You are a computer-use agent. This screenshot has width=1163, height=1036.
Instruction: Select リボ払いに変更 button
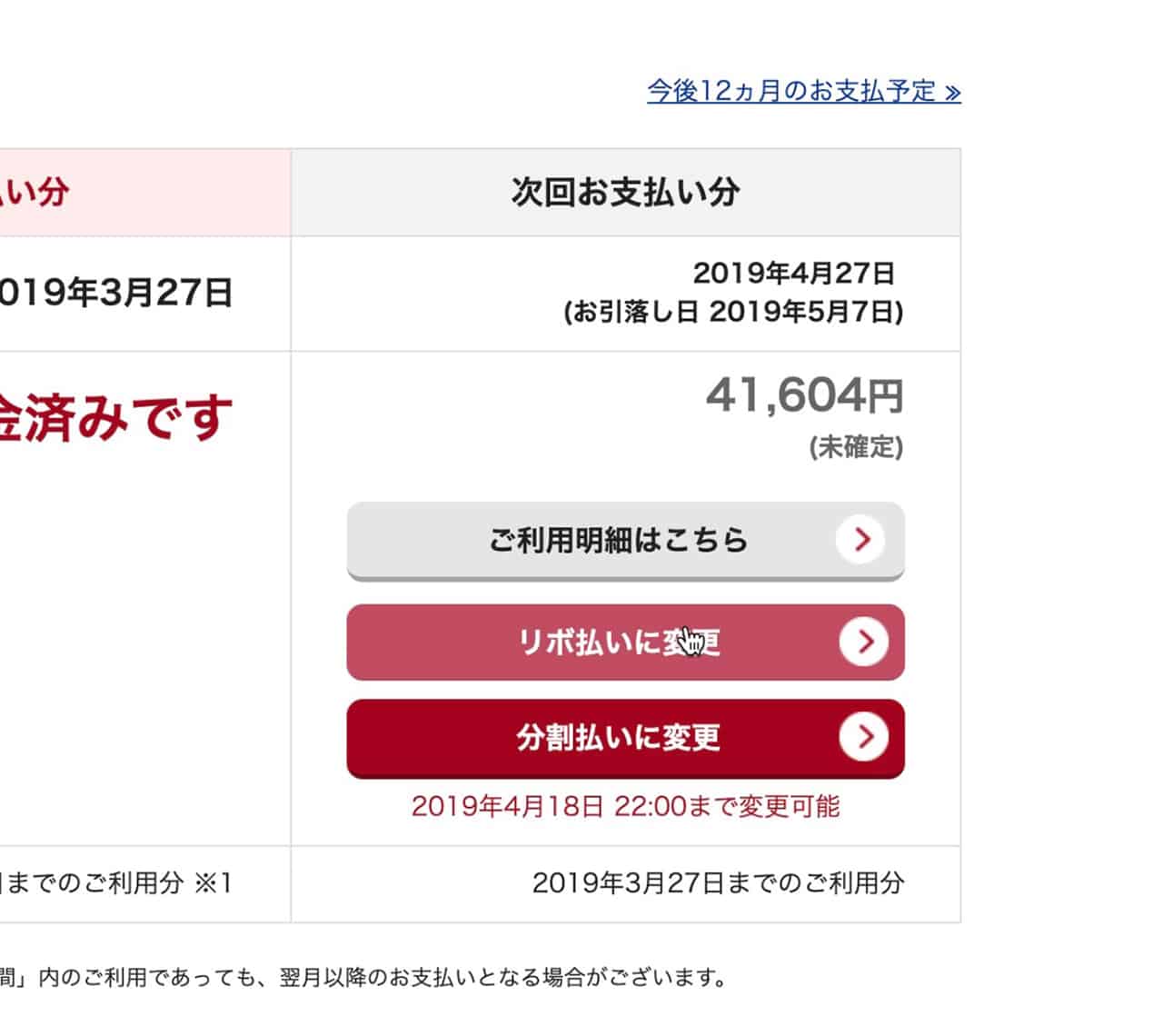(625, 643)
